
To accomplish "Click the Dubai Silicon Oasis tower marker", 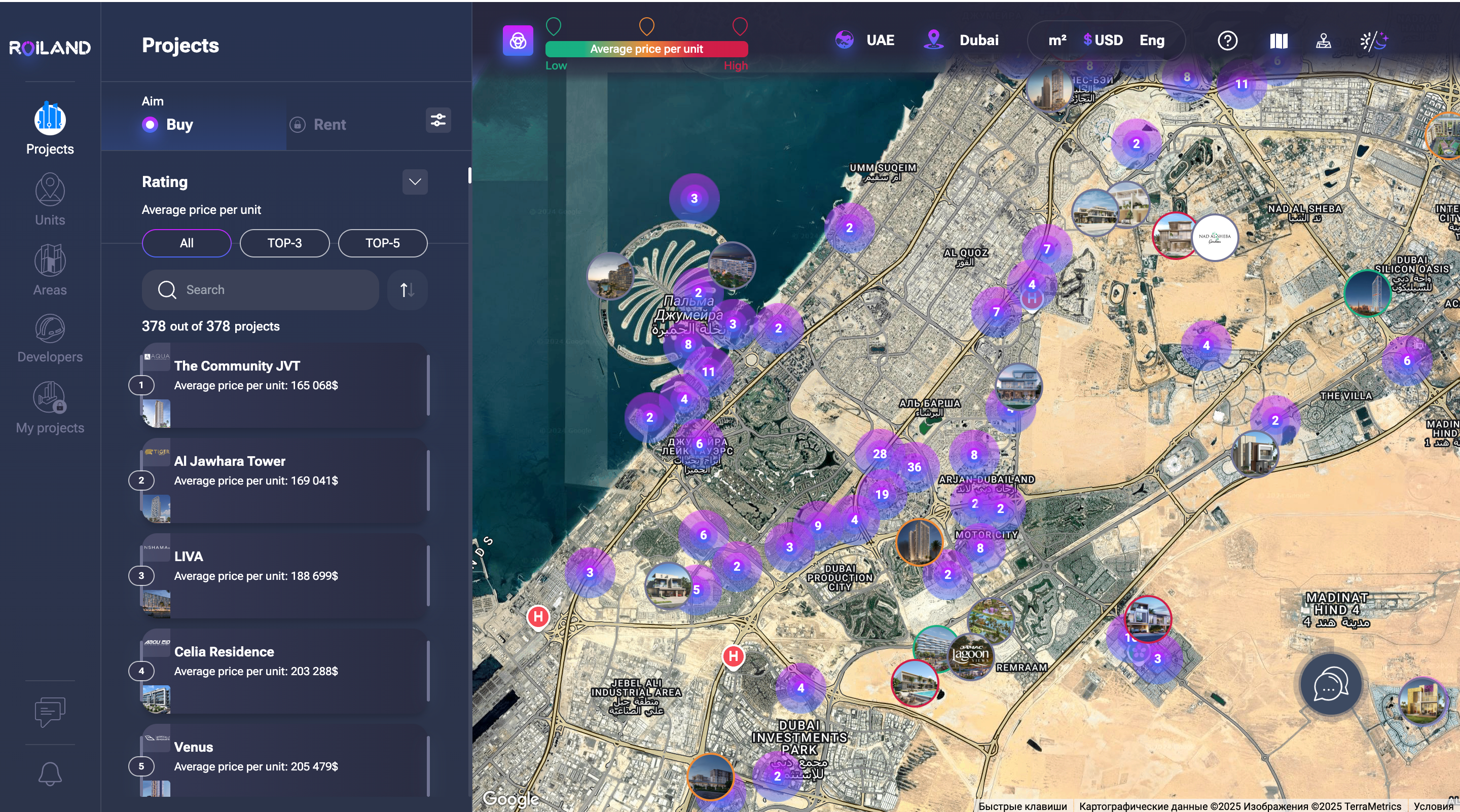I will click(1367, 293).
